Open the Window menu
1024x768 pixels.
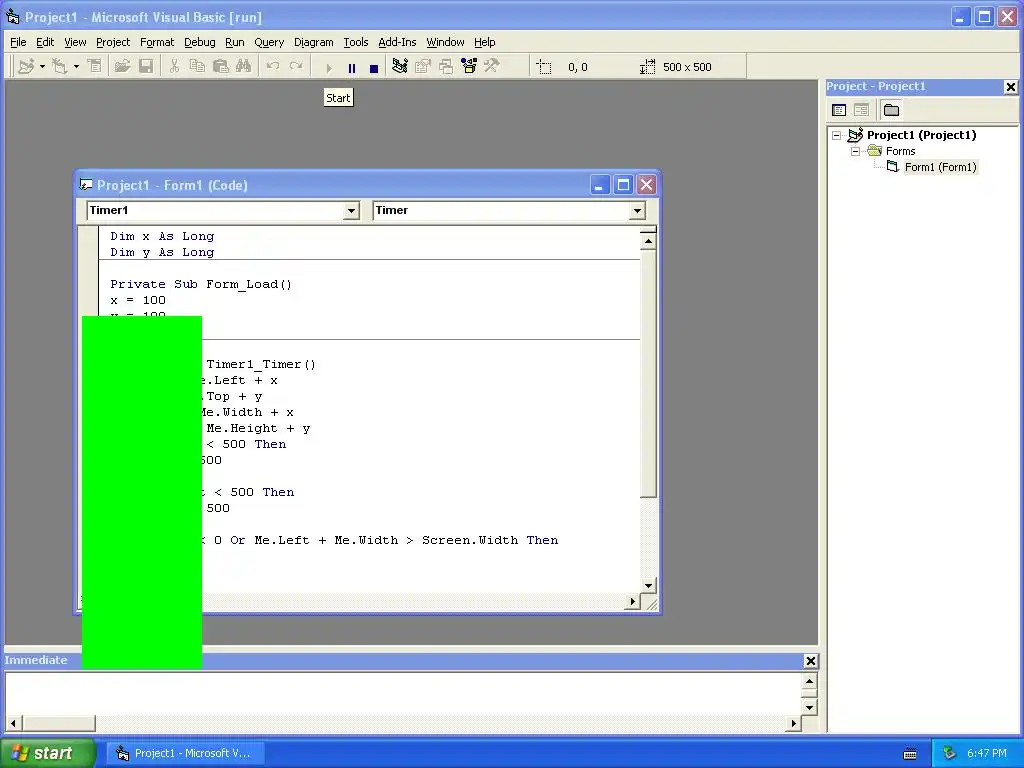tap(445, 42)
